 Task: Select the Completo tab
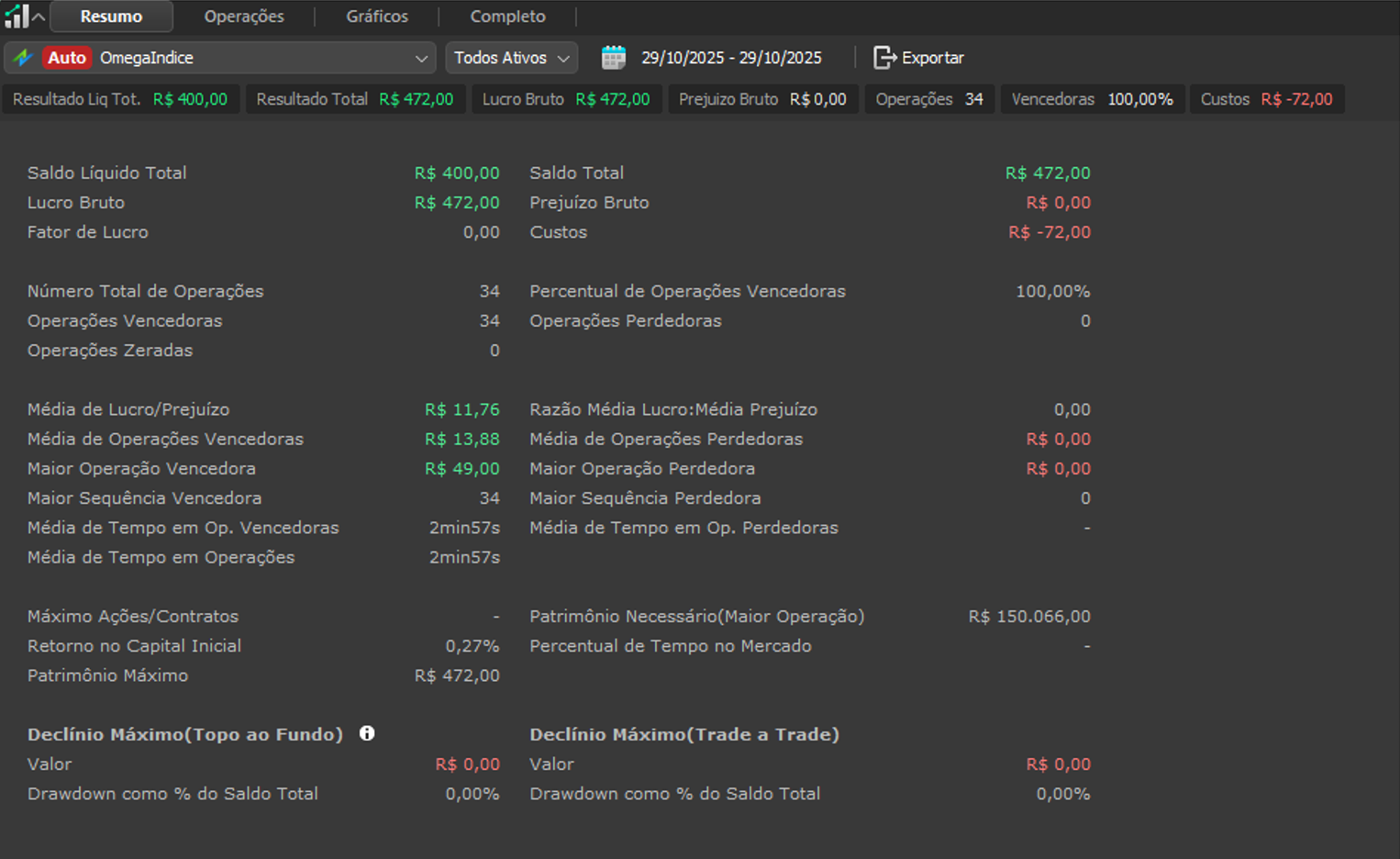pyautogui.click(x=507, y=17)
